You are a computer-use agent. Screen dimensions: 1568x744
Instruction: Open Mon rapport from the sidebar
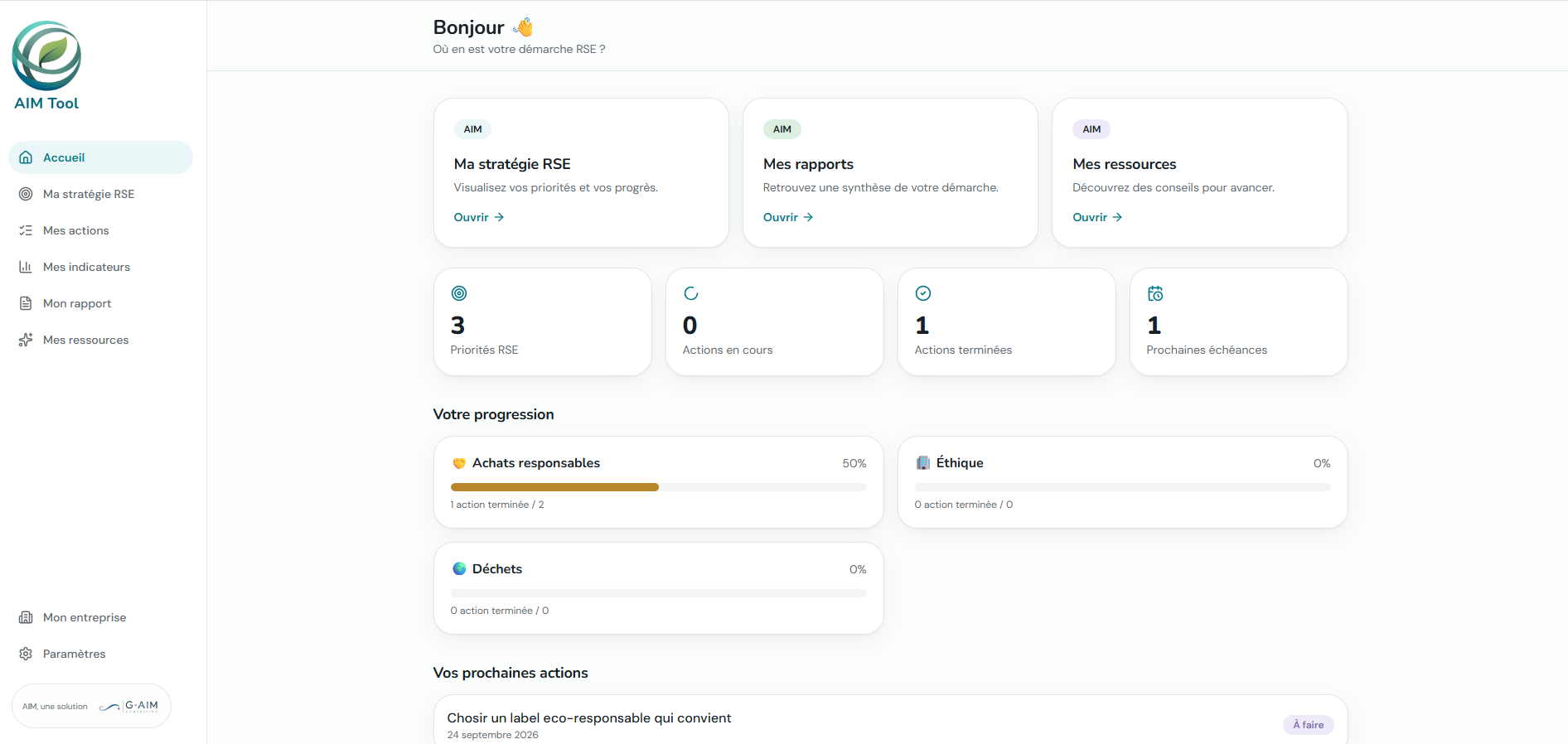(100, 303)
